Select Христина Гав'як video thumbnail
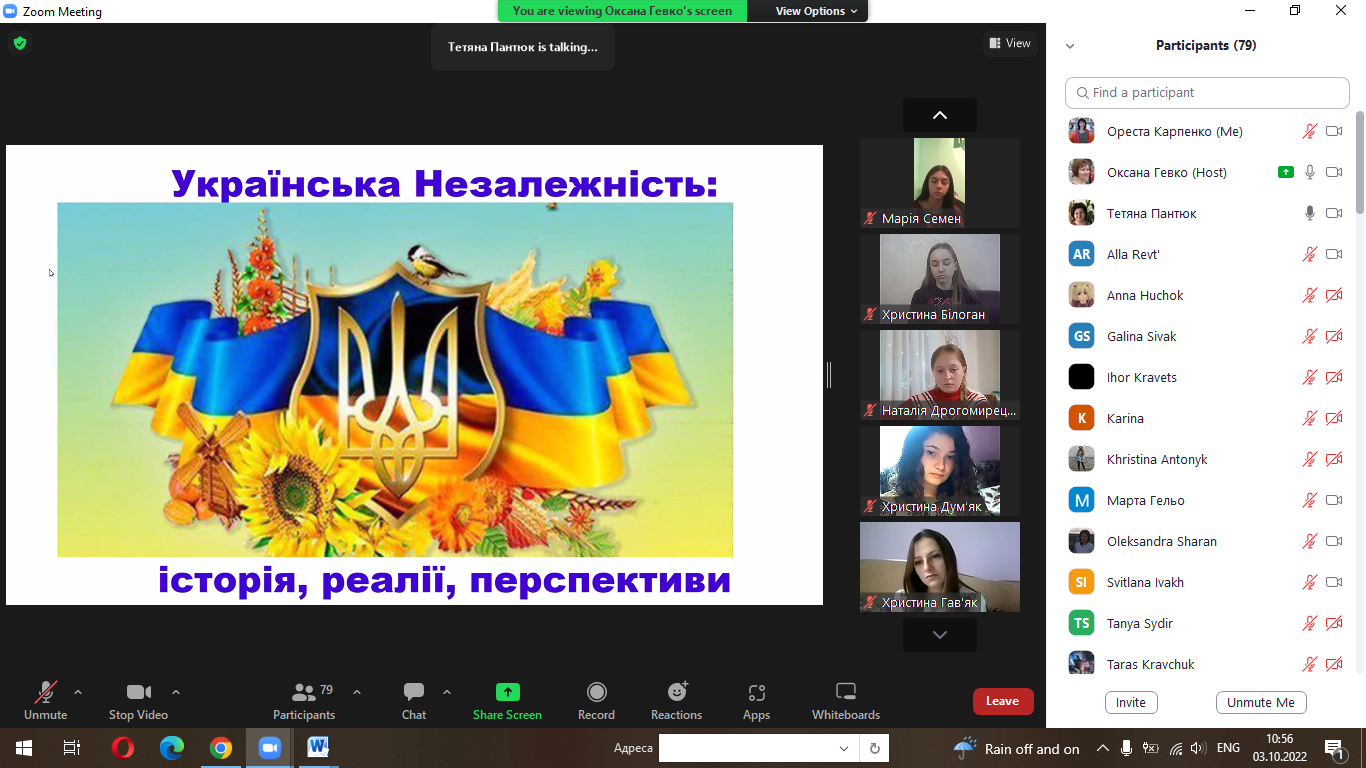 point(940,567)
